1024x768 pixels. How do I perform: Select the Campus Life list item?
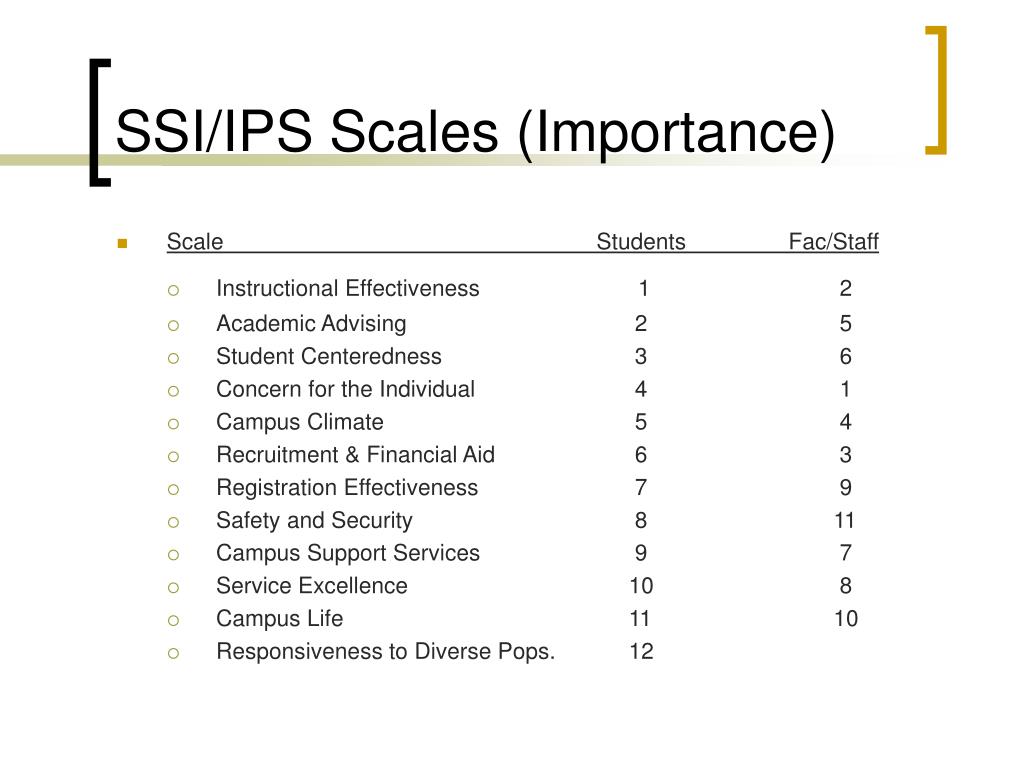[x=280, y=618]
